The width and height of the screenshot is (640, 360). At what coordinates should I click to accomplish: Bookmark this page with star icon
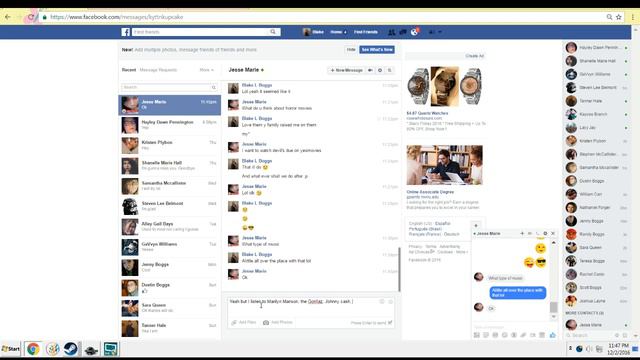coord(619,17)
